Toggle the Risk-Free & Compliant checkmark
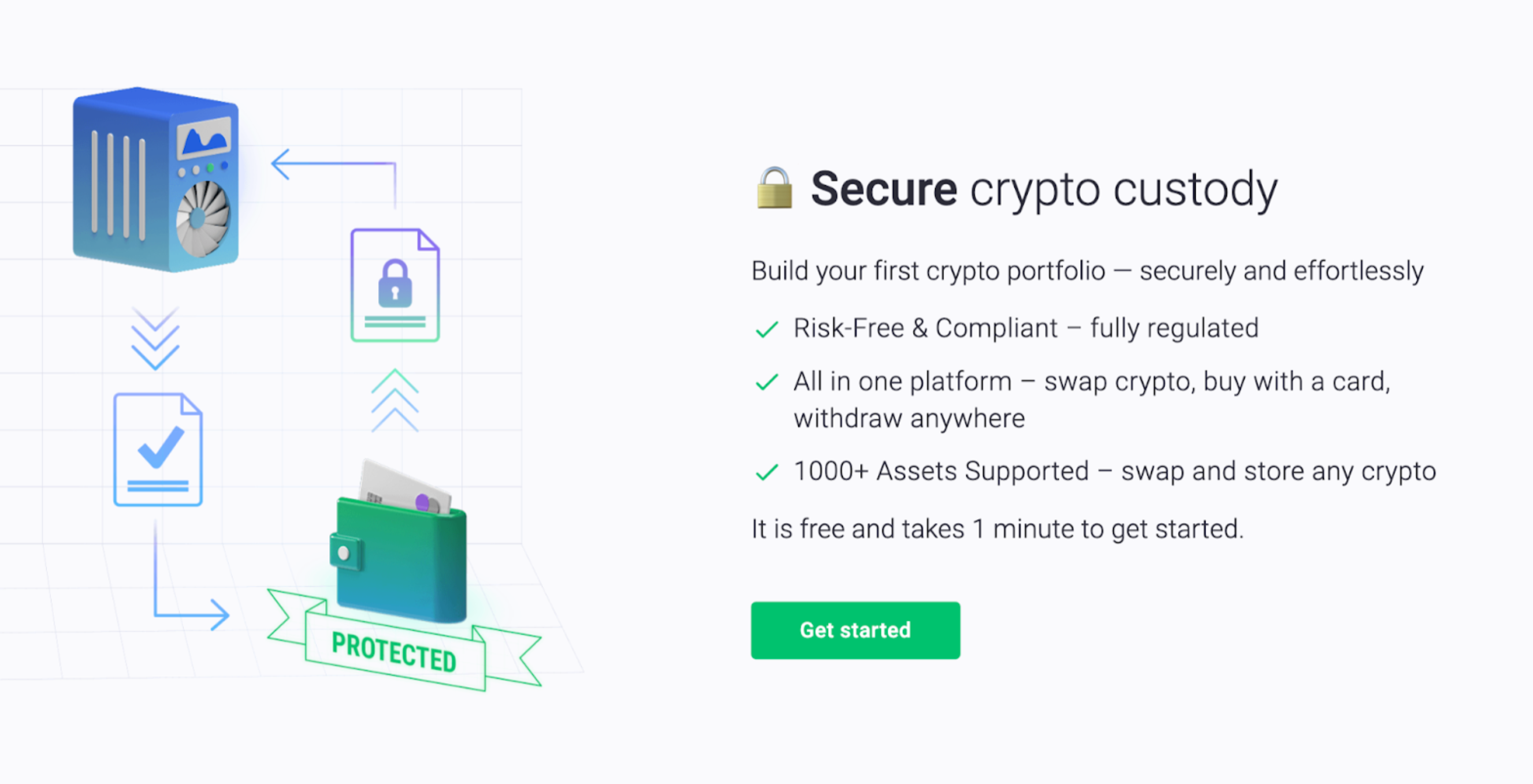 [x=766, y=328]
